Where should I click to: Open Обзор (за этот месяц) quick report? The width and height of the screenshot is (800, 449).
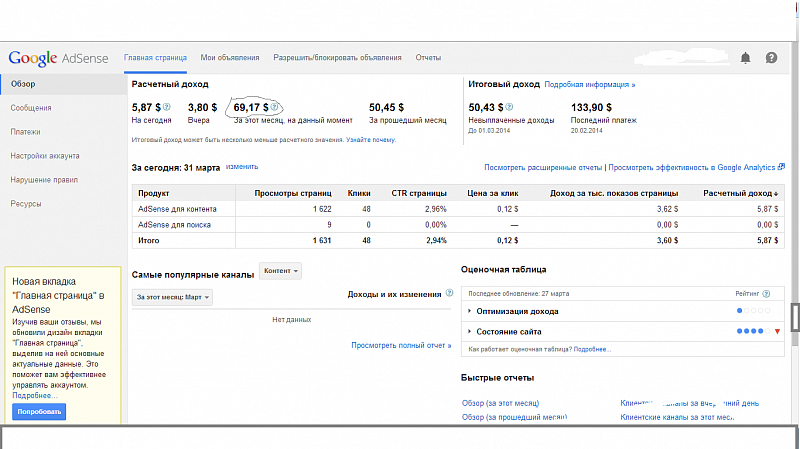(500, 403)
